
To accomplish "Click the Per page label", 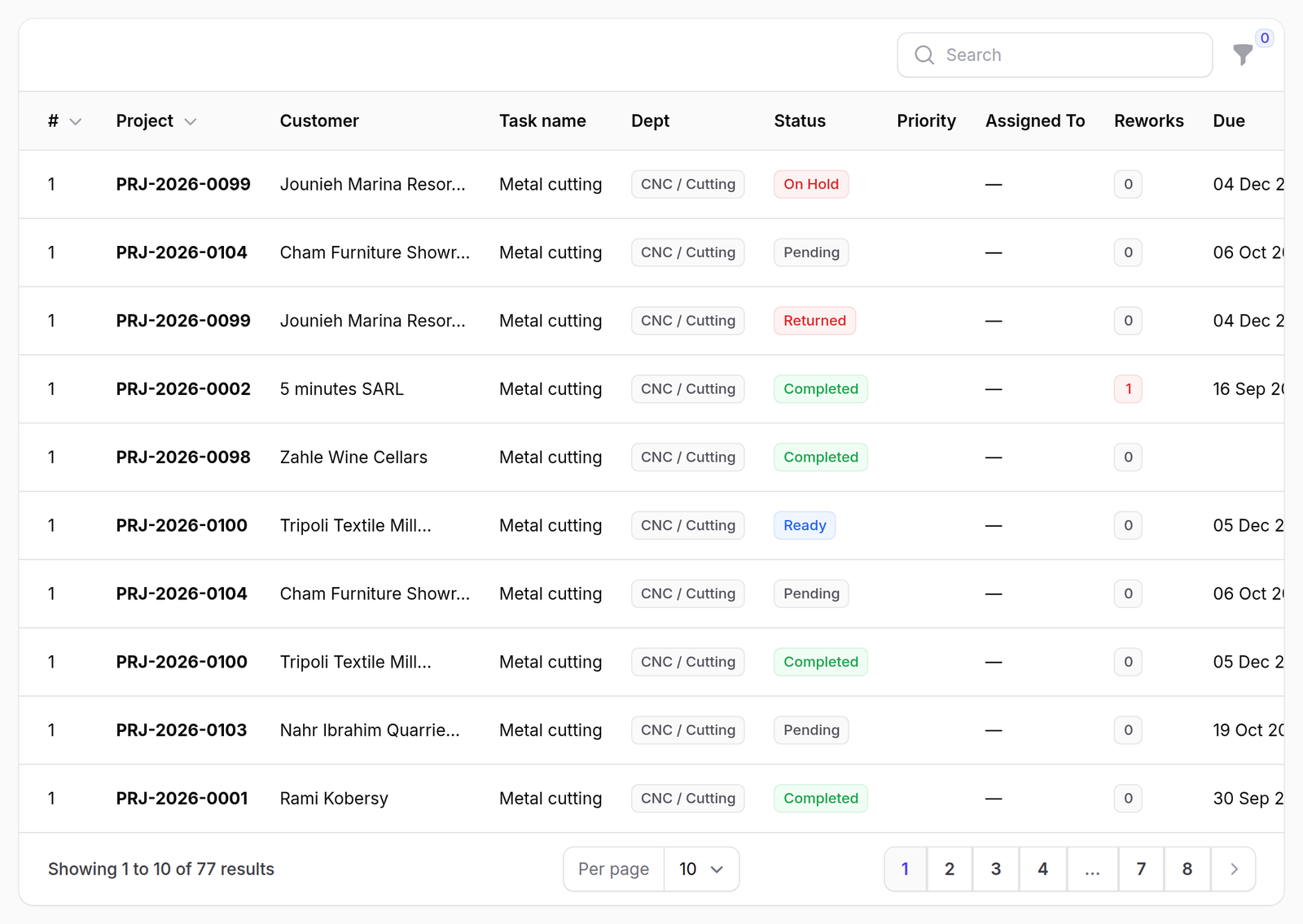I will 613,869.
